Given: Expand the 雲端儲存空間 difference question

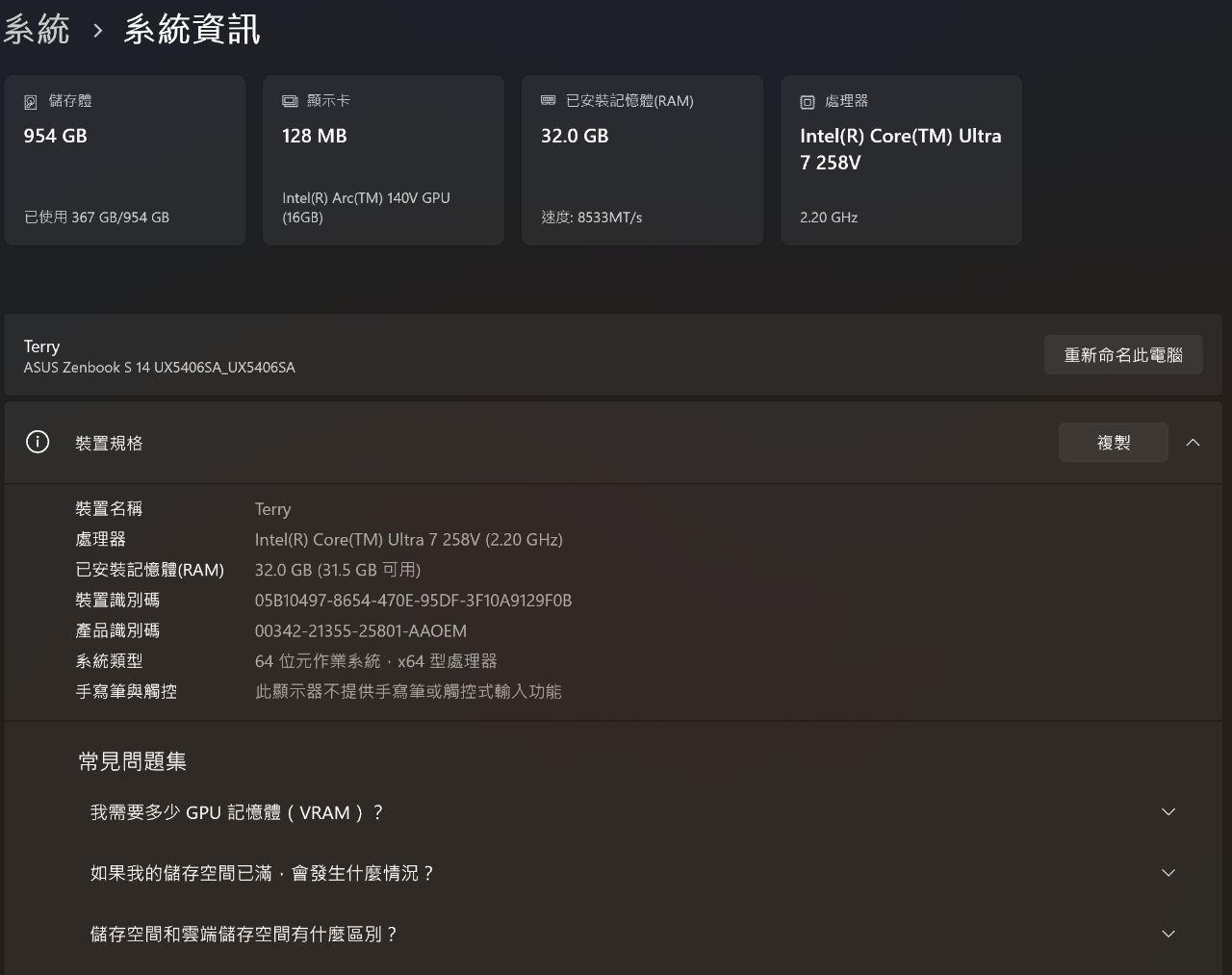Looking at the screenshot, I should 1168,934.
